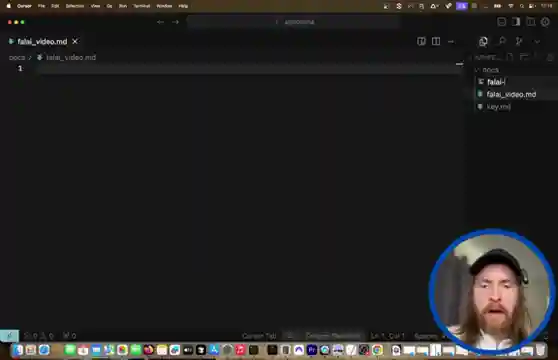Open Google Chrome from the Dock
The image size is (558, 360).
point(377,350)
